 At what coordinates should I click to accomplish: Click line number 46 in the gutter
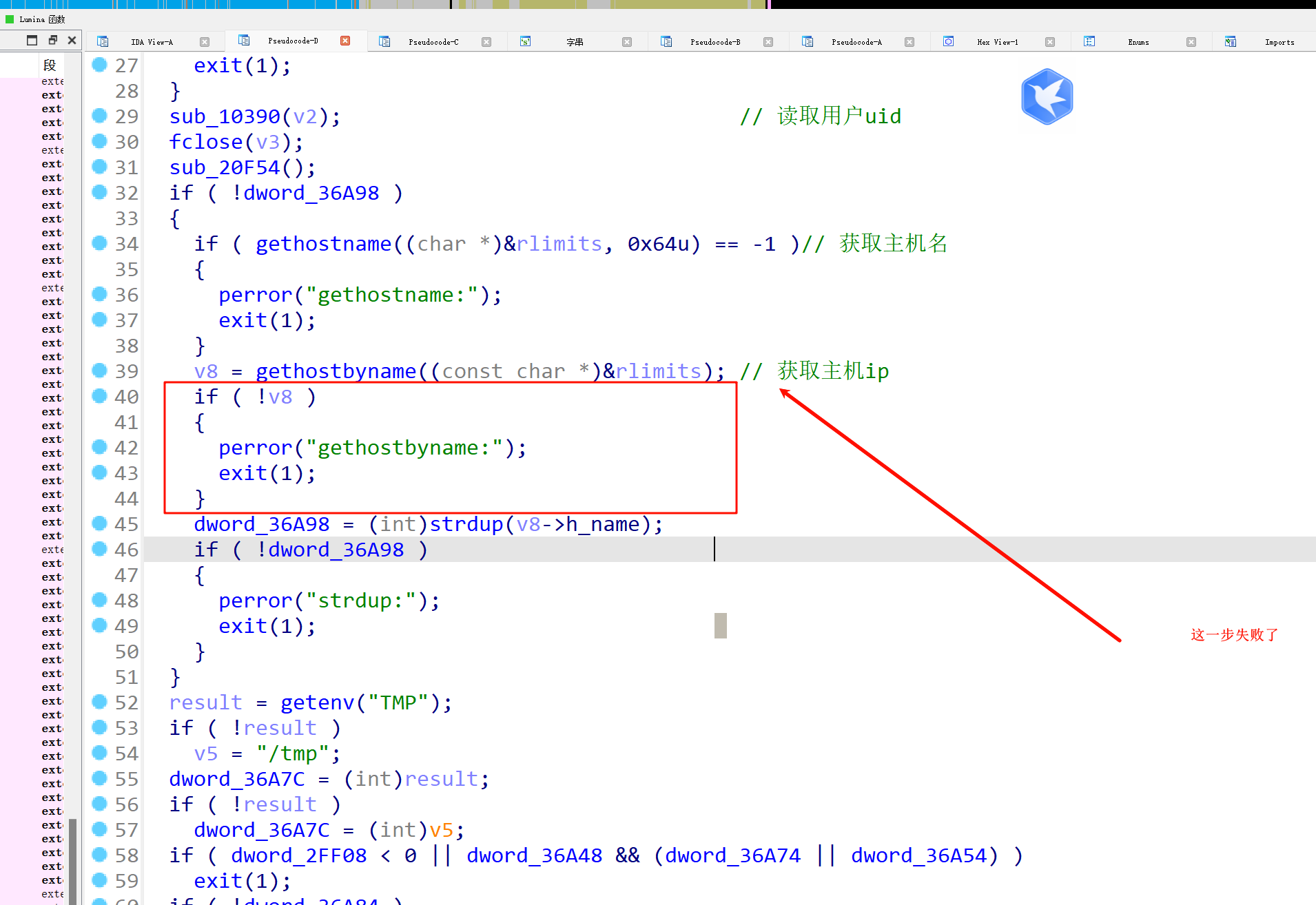coord(127,550)
